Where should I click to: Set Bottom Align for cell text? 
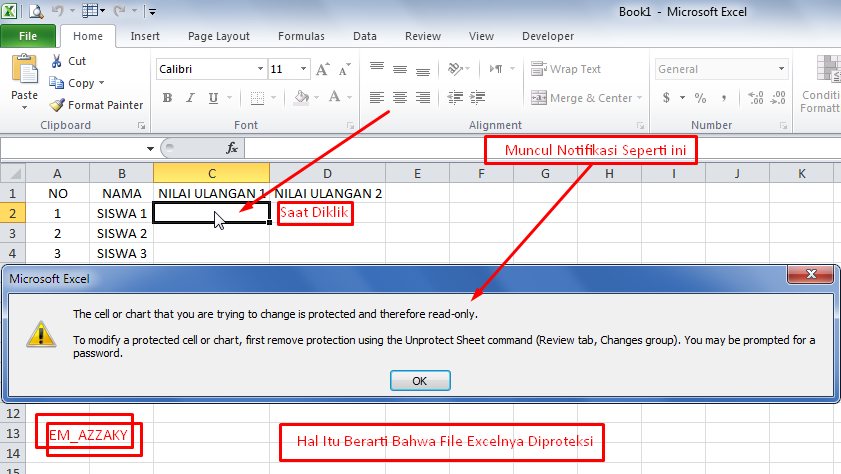click(x=423, y=70)
